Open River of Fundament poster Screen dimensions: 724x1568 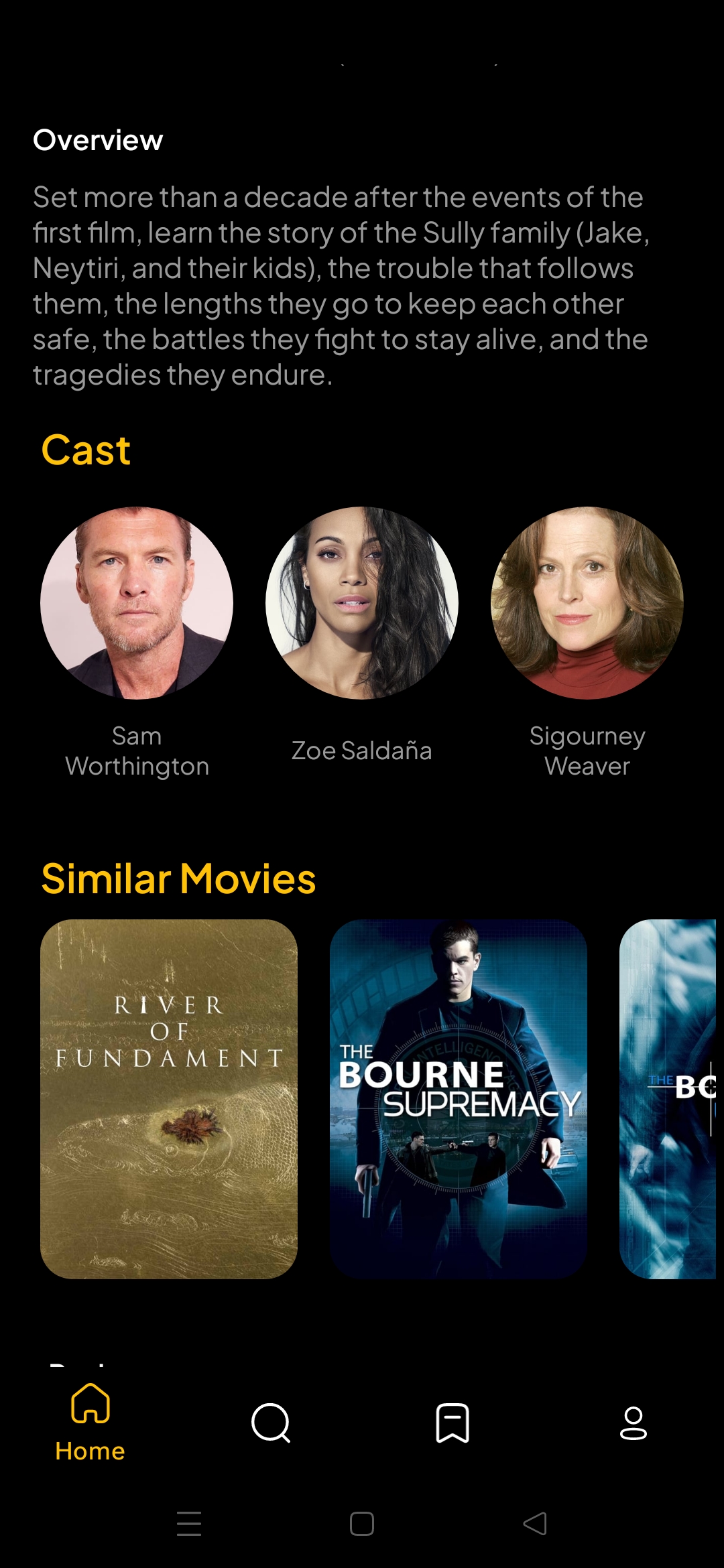click(169, 1099)
